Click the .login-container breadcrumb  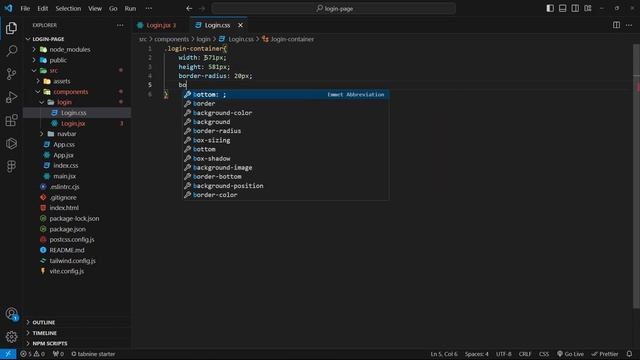click(288, 39)
